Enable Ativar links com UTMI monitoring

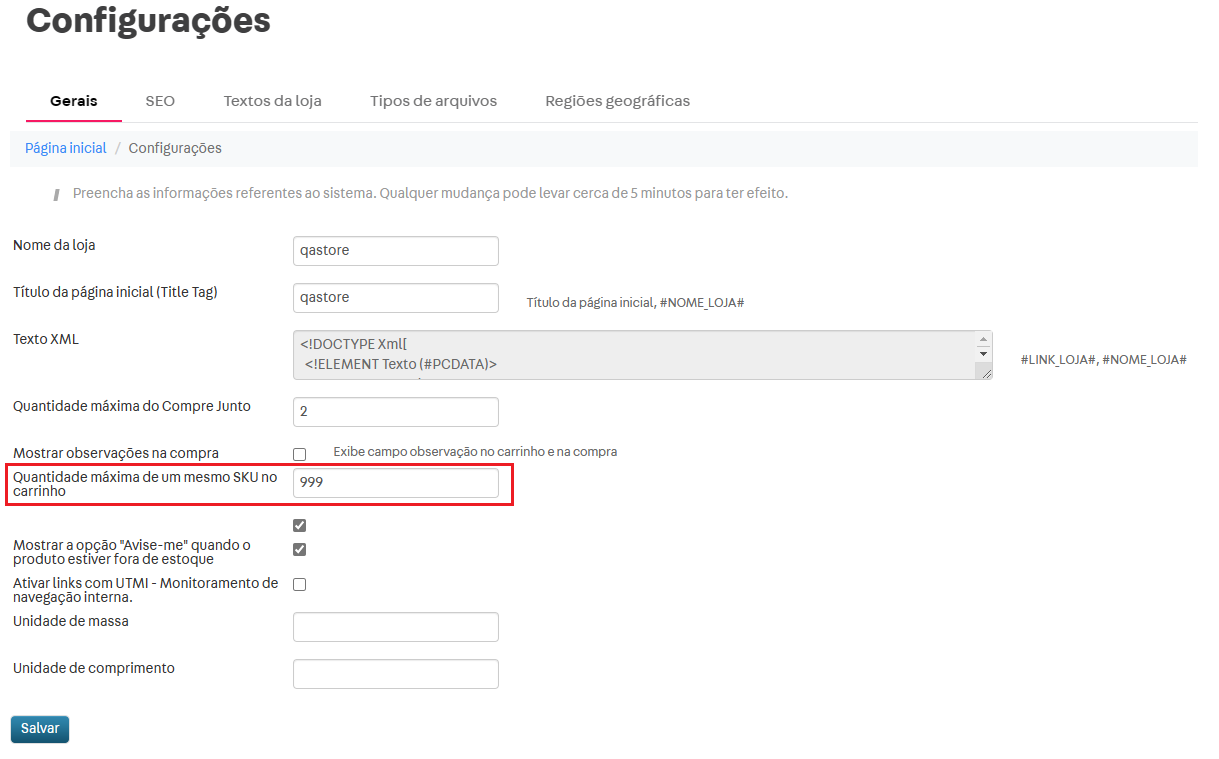tap(299, 584)
